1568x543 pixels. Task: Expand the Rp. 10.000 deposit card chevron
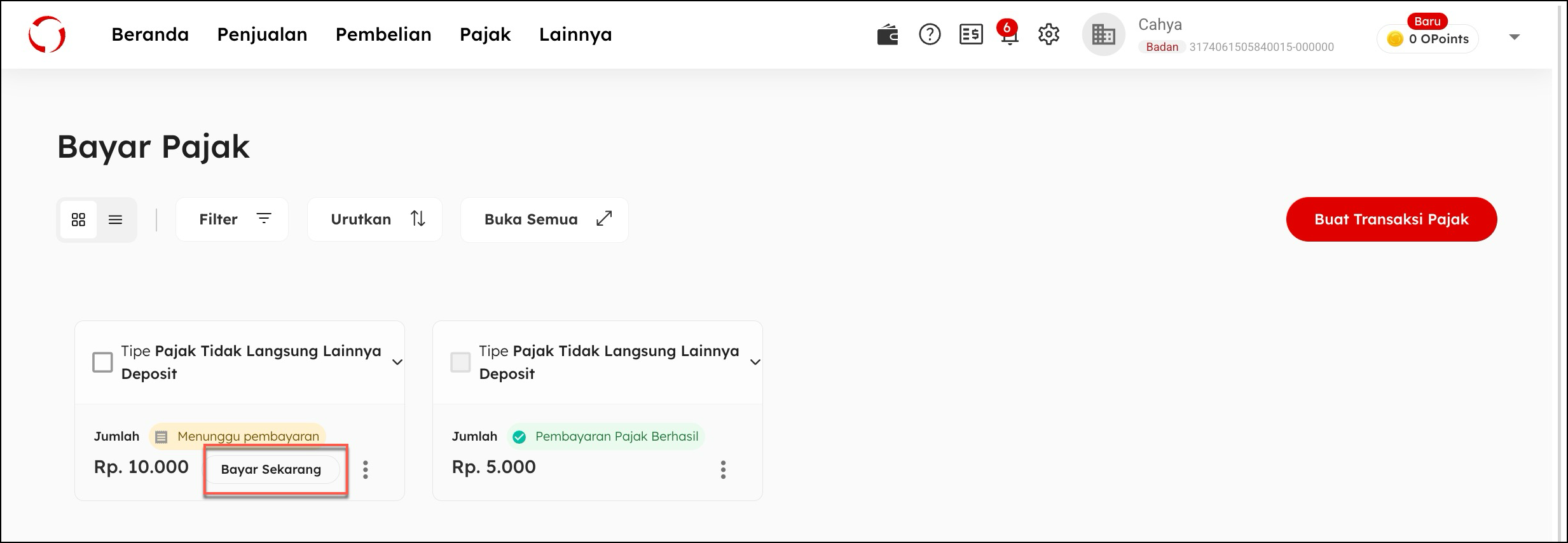point(397,362)
